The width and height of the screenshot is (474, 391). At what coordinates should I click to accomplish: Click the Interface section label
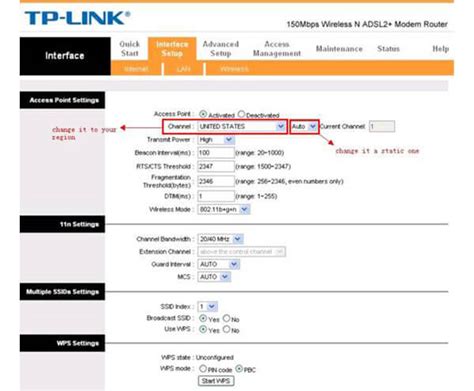point(65,56)
